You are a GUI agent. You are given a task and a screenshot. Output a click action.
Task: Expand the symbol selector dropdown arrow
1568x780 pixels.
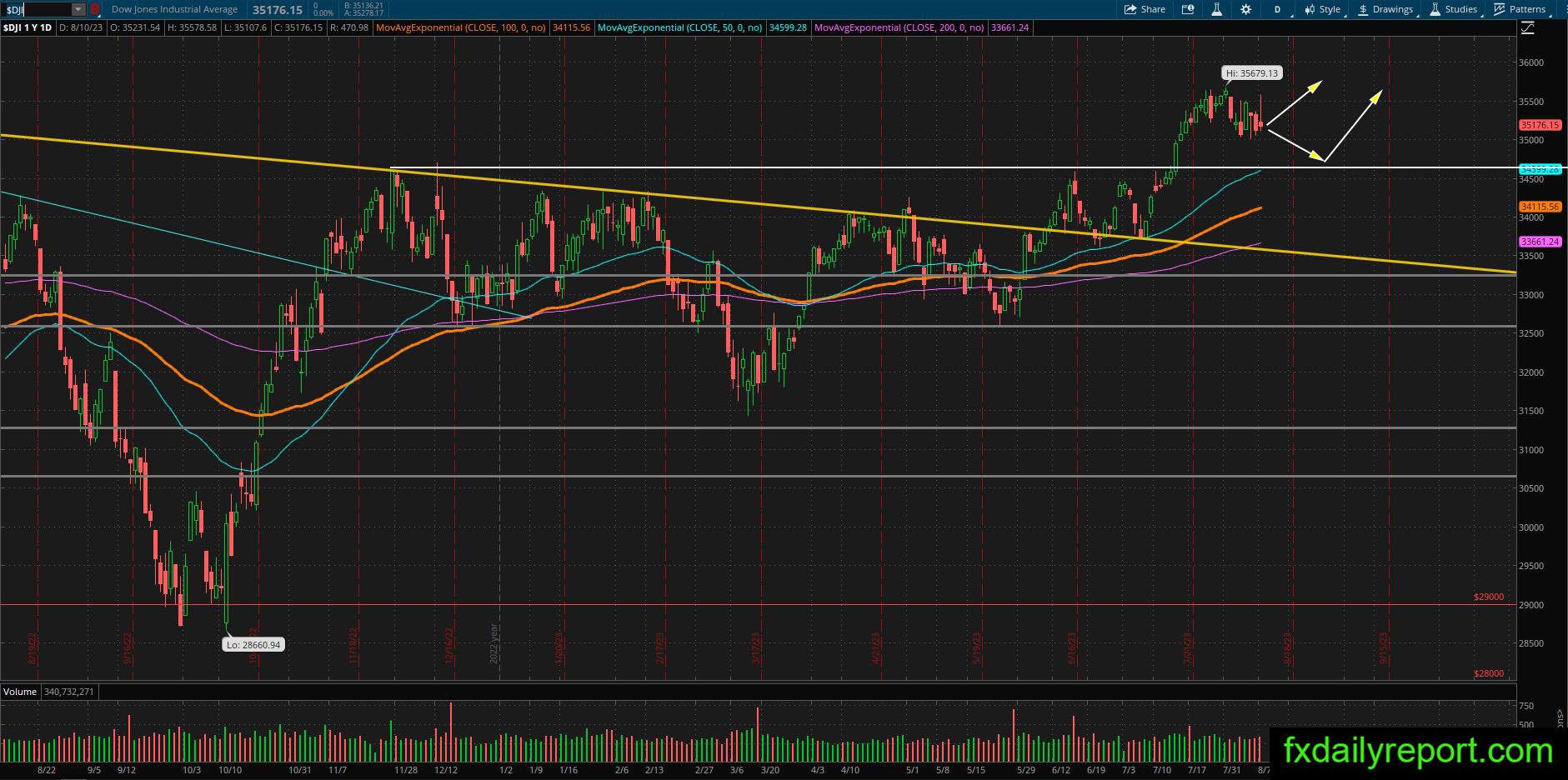pyautogui.click(x=78, y=9)
